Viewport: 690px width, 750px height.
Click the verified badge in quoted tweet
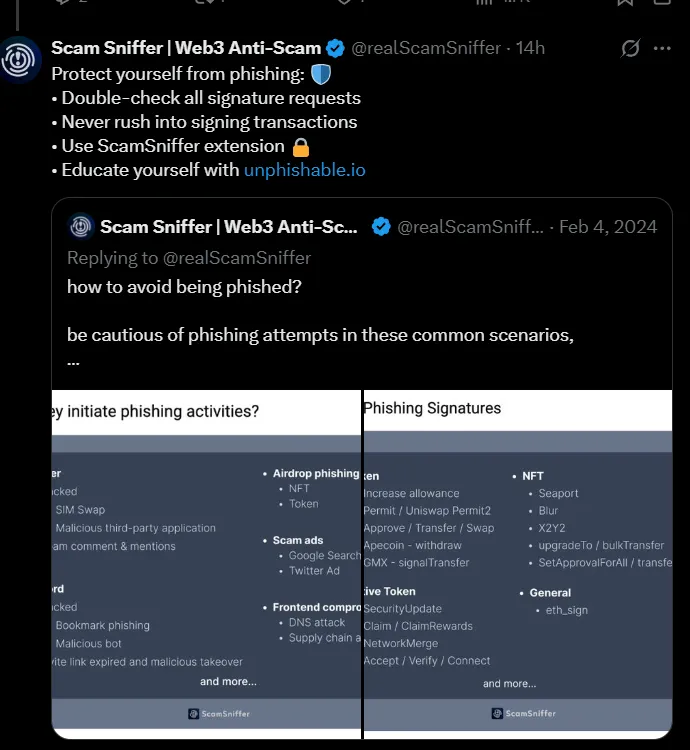tap(381, 227)
